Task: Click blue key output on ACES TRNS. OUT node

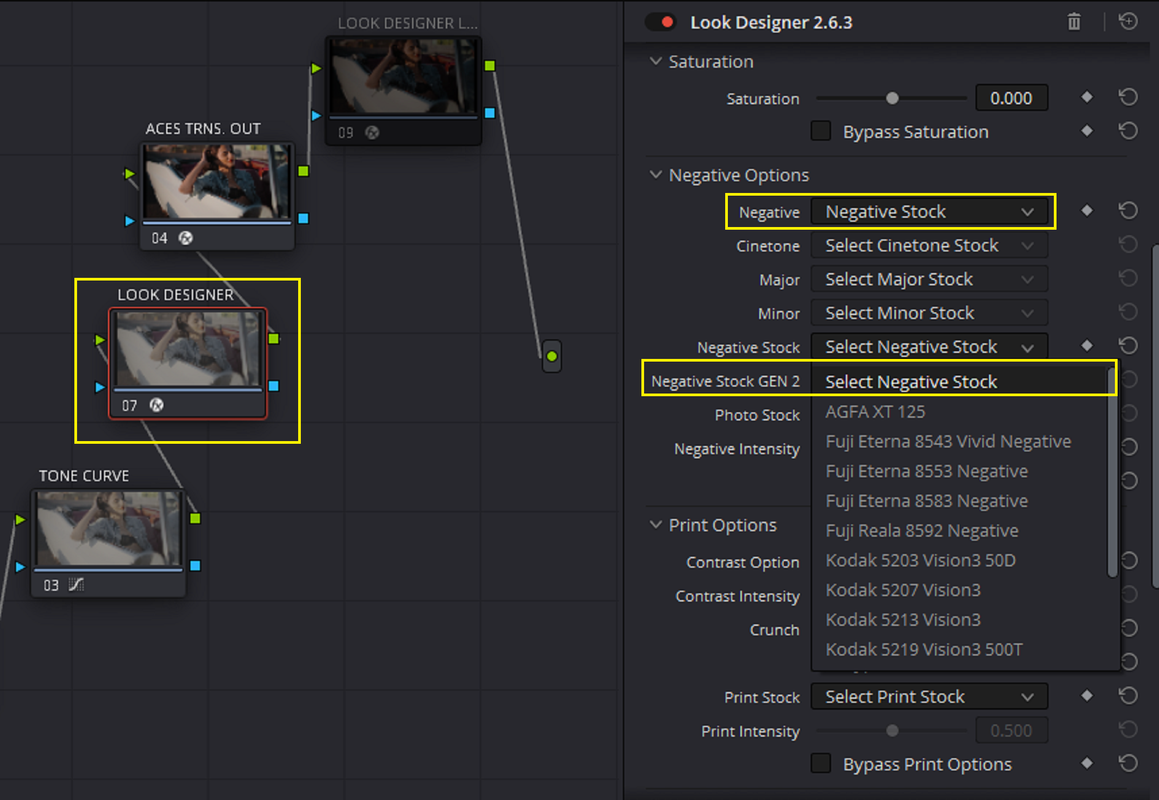Action: point(303,219)
